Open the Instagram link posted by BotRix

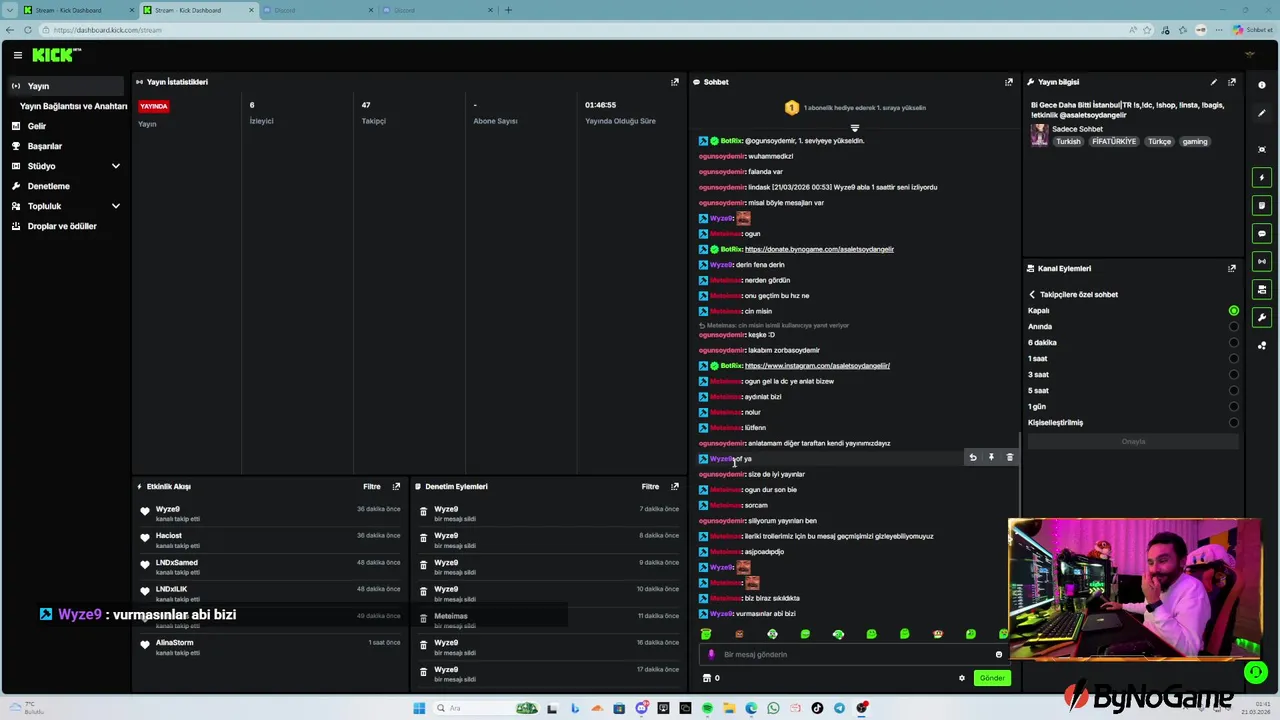pos(817,366)
